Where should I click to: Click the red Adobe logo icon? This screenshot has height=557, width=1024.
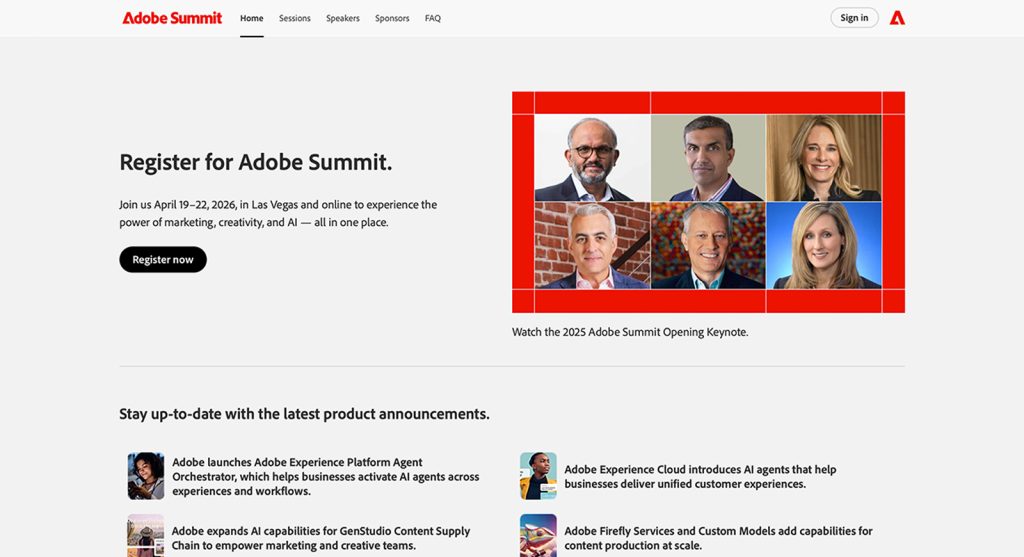tap(897, 18)
